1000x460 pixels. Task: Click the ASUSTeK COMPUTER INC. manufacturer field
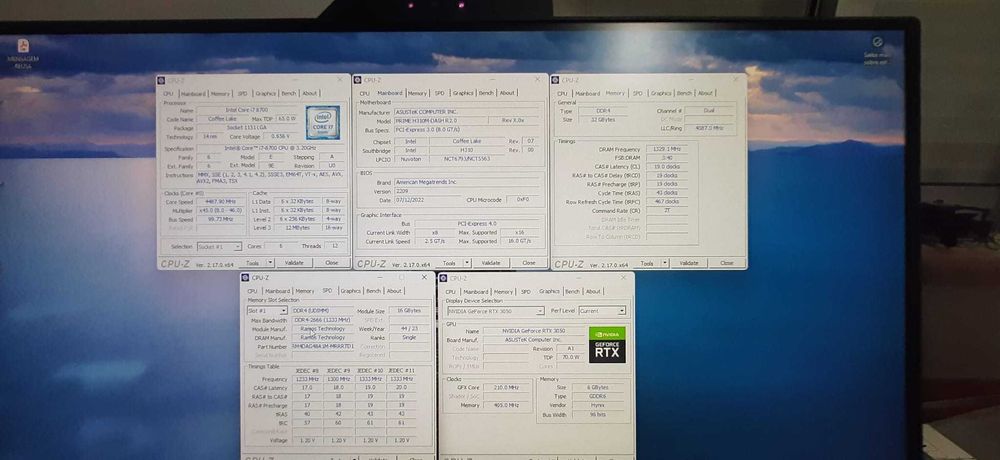click(x=467, y=112)
